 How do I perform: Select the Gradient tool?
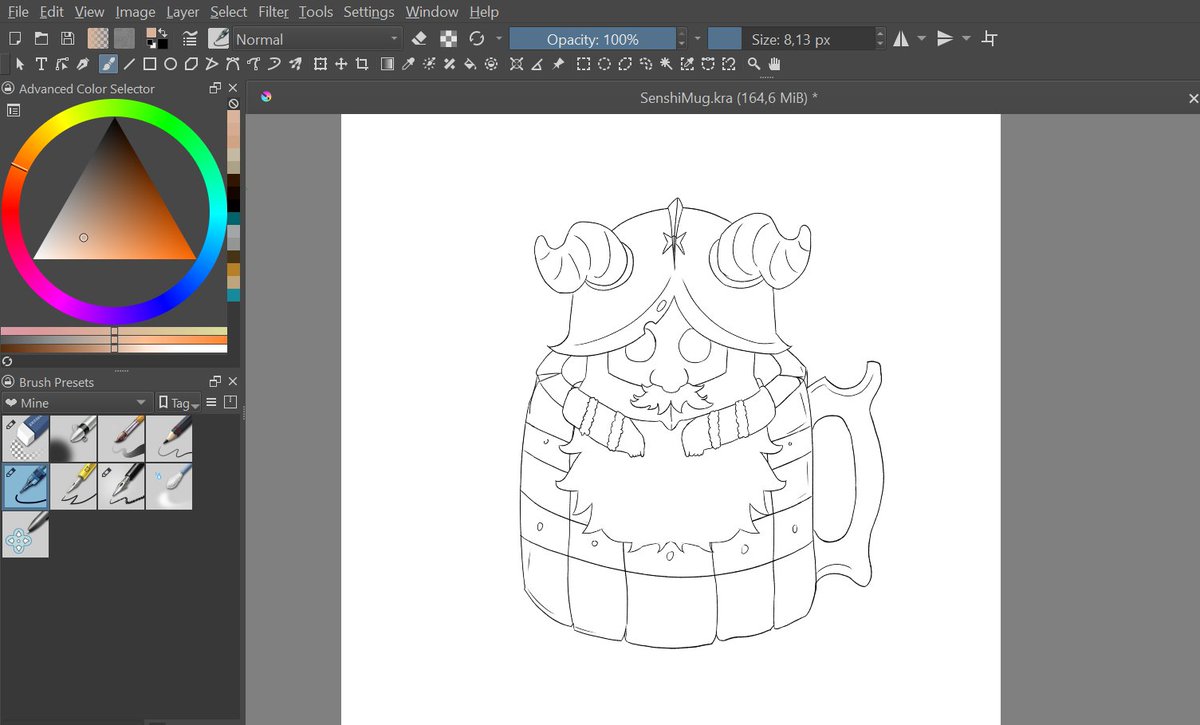(x=386, y=64)
